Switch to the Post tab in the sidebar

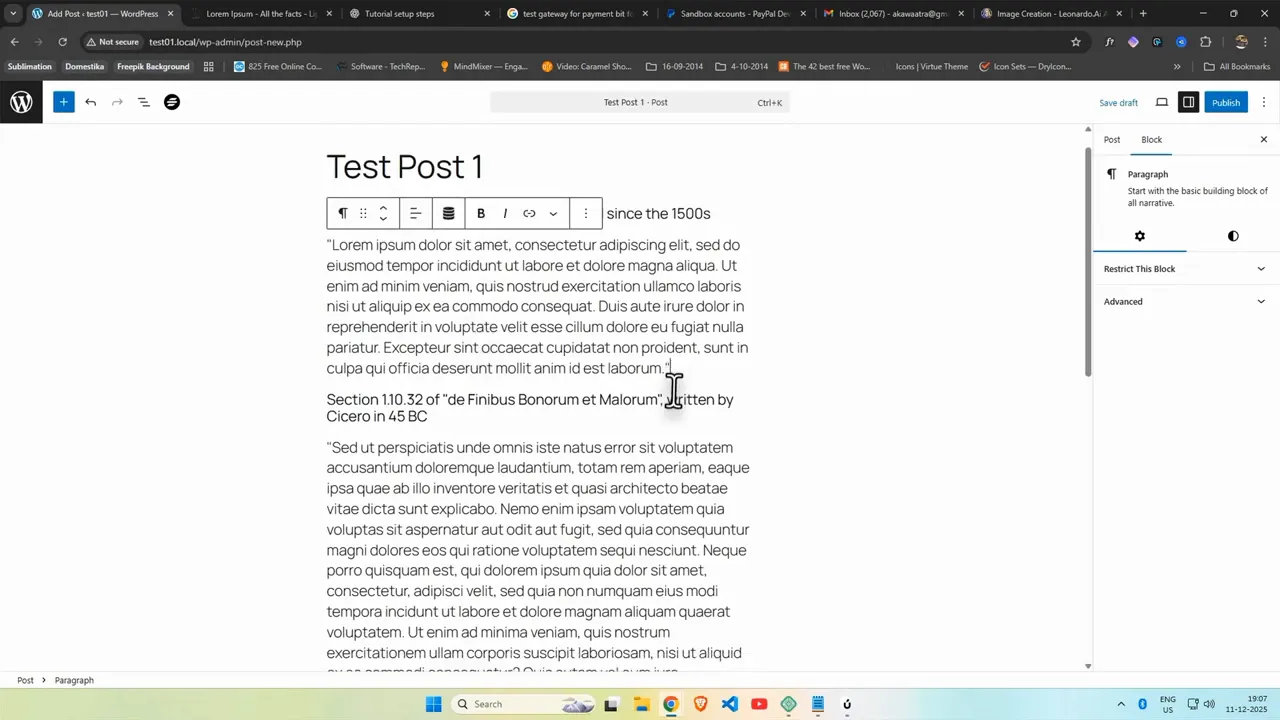pyautogui.click(x=1111, y=139)
